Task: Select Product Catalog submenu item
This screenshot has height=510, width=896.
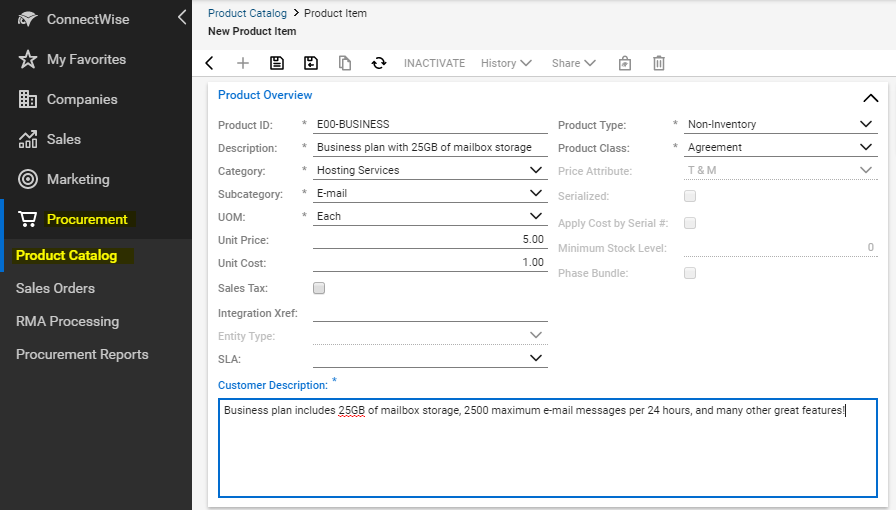Action: [x=66, y=256]
